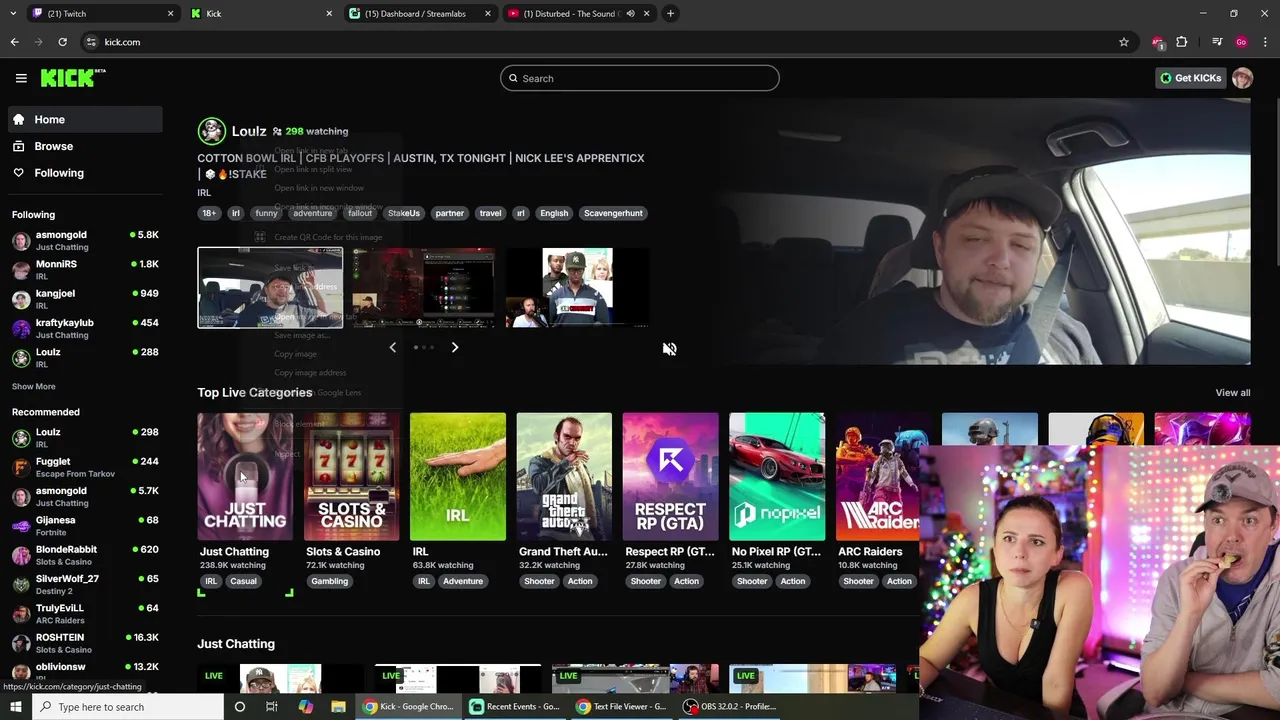
Task: Open the Just Chatting category card
Action: 245,477
